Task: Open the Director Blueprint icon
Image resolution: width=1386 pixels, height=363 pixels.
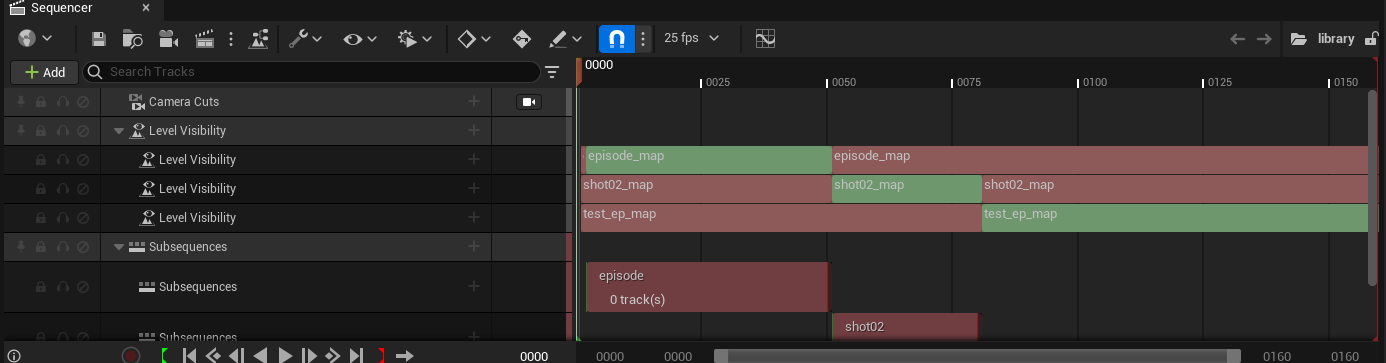Action: pyautogui.click(x=259, y=39)
